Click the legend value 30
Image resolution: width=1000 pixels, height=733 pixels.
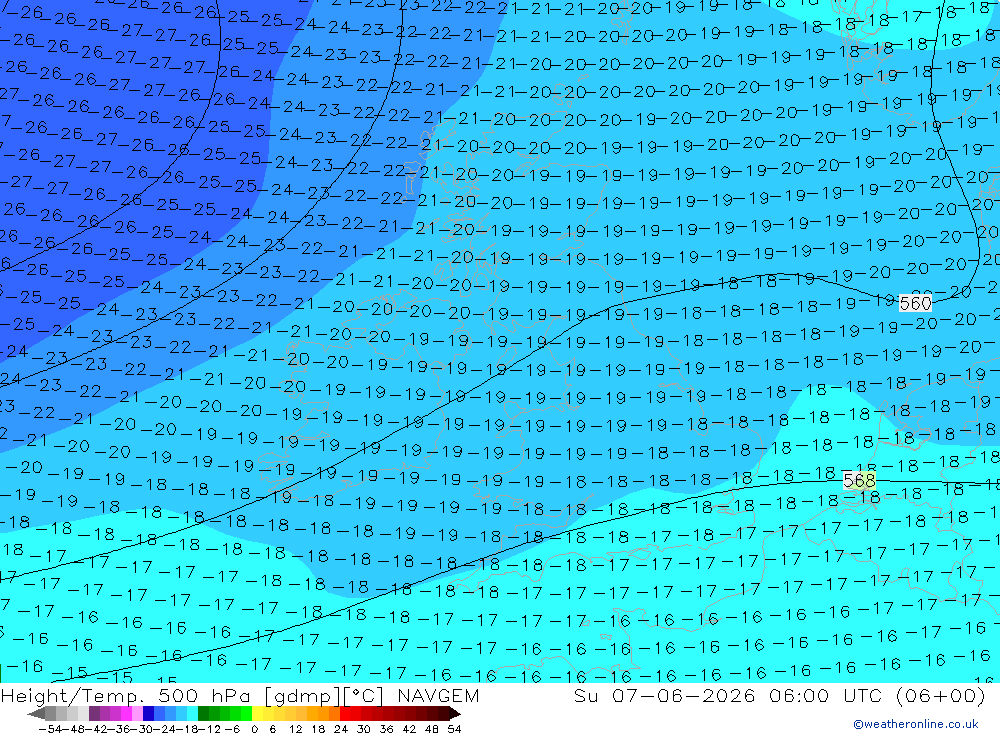[364, 729]
